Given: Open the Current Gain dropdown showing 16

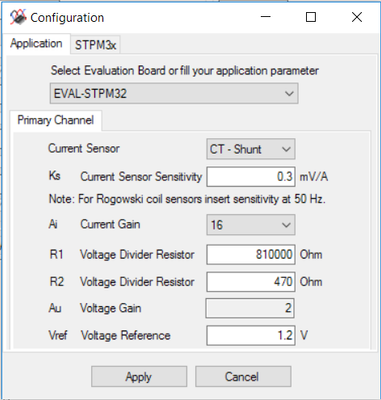Looking at the screenshot, I should [251, 225].
